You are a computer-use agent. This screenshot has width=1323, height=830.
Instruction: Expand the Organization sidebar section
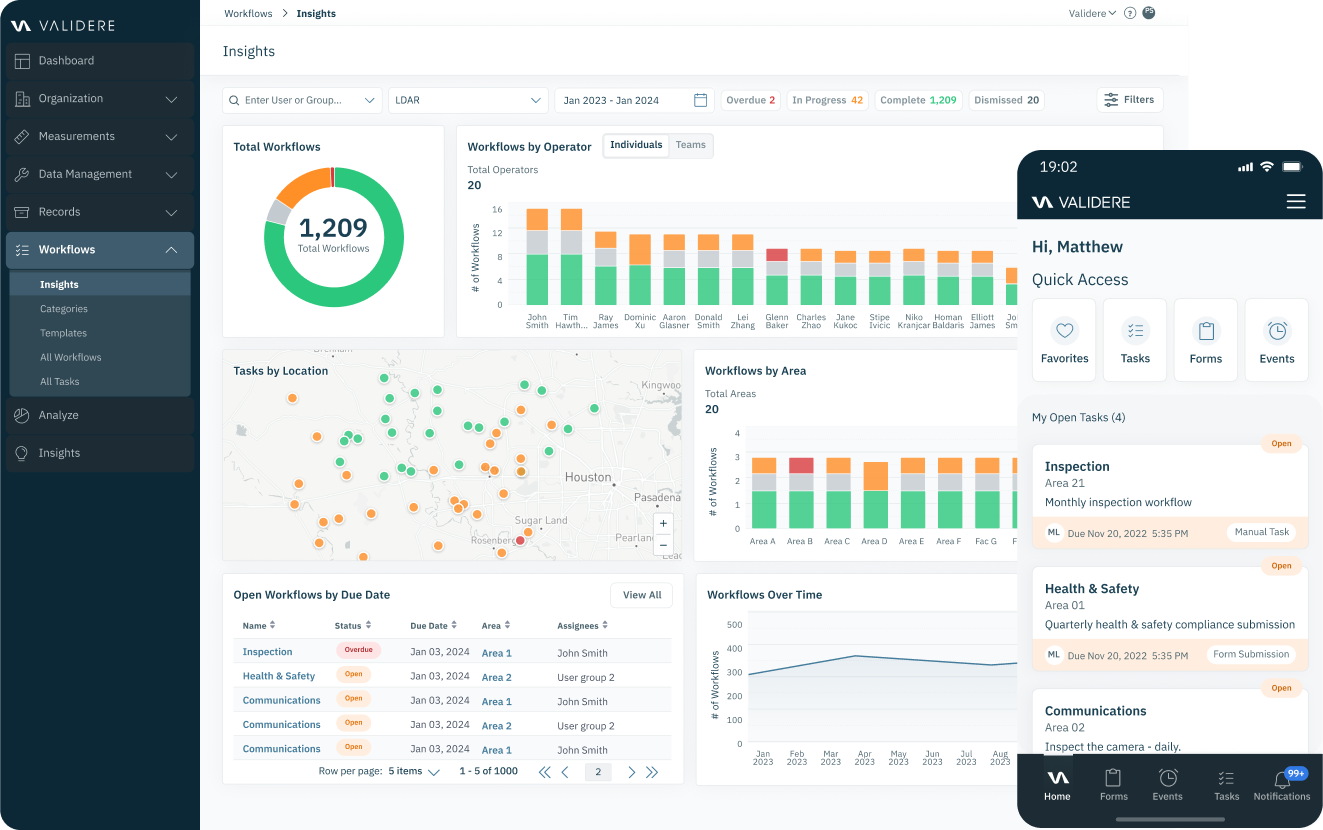[171, 99]
